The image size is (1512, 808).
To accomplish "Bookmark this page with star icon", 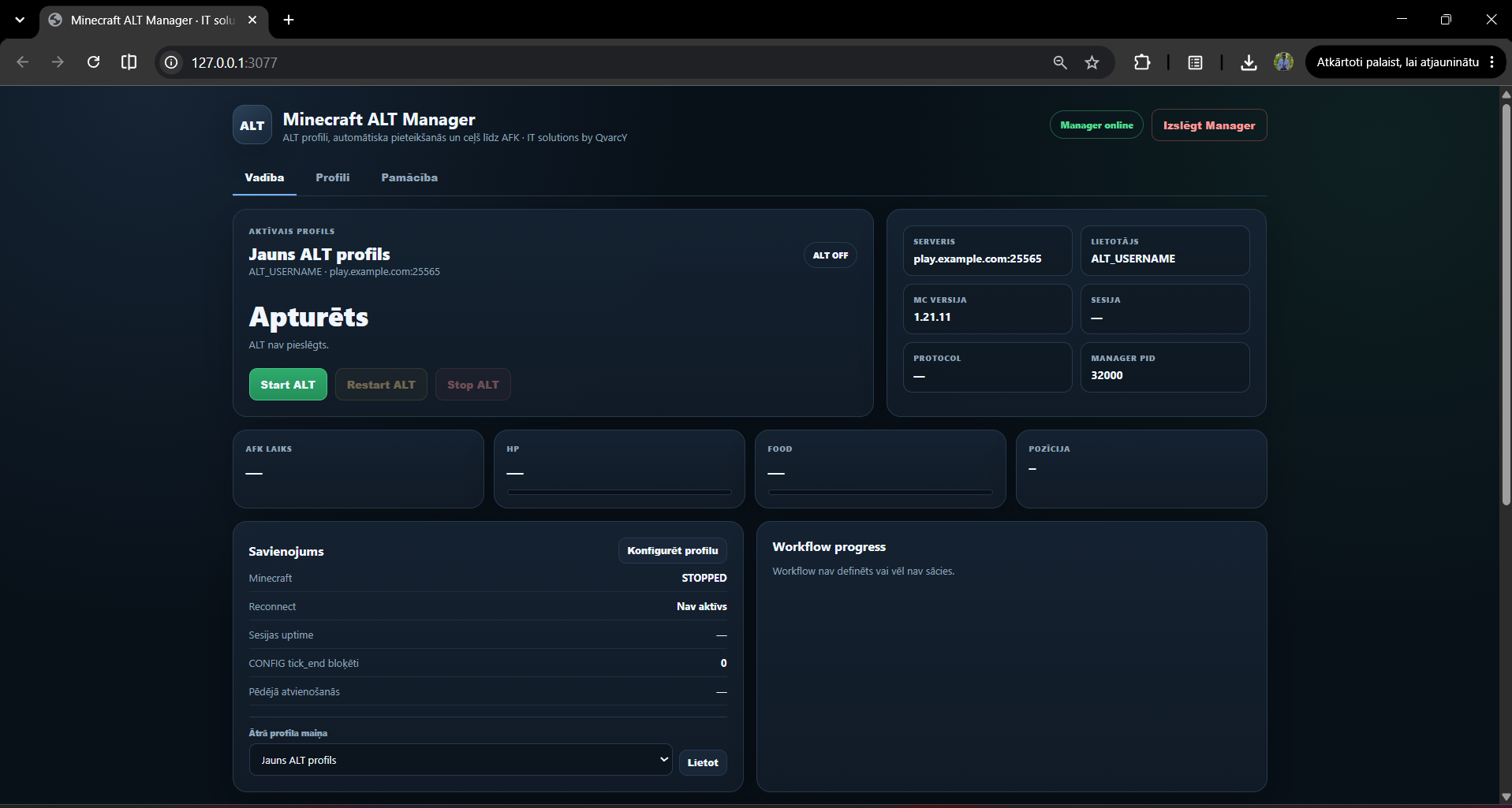I will click(x=1092, y=62).
